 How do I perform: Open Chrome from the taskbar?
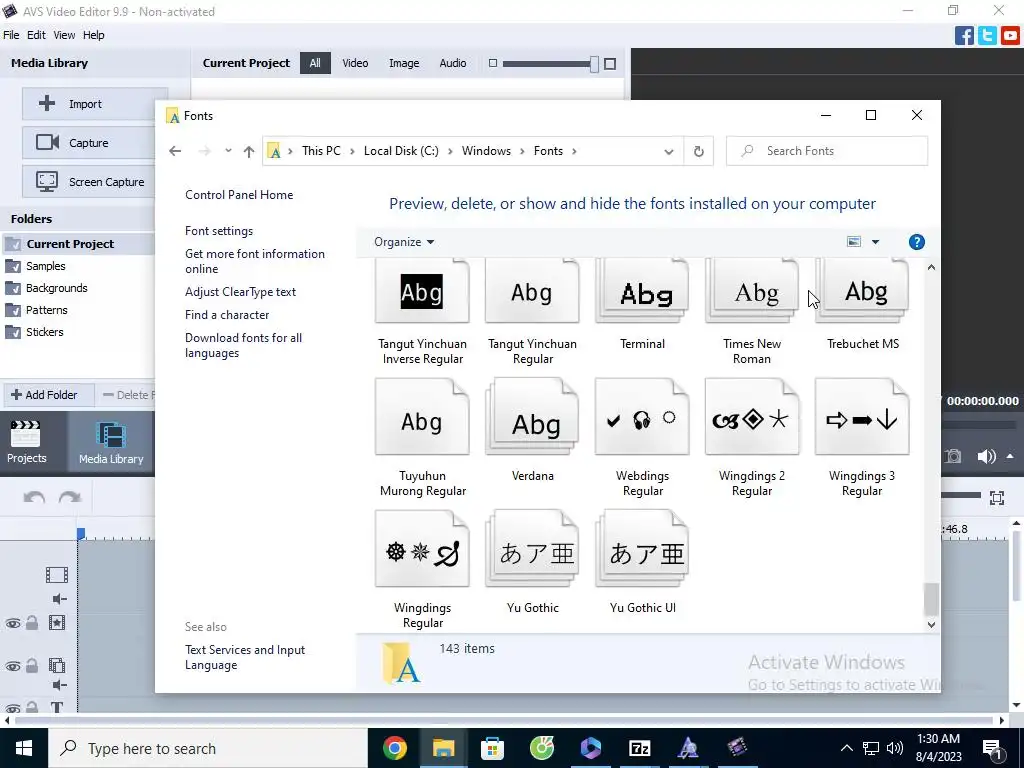[x=394, y=748]
